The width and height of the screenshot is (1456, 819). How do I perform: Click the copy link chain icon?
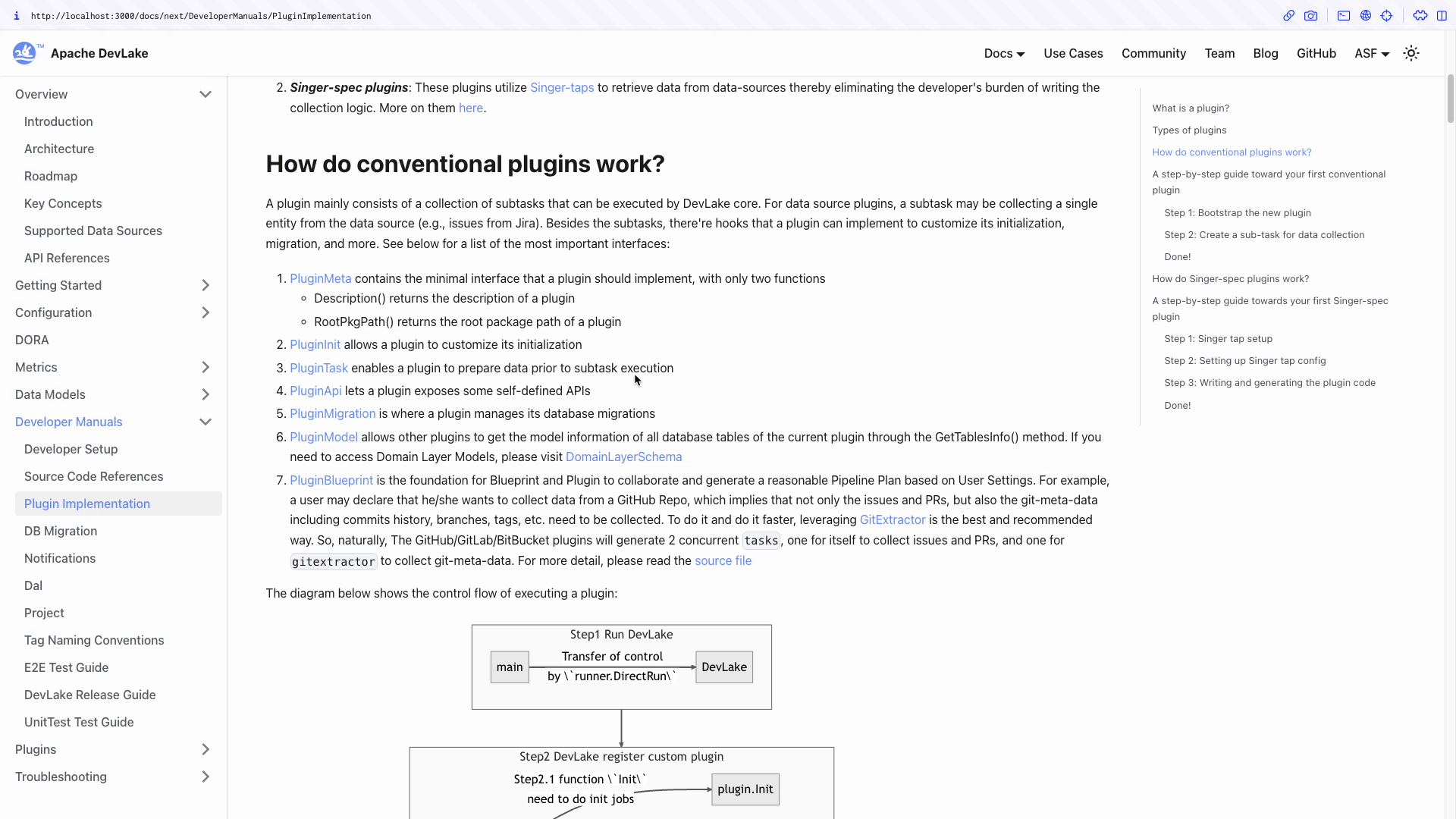1288,15
